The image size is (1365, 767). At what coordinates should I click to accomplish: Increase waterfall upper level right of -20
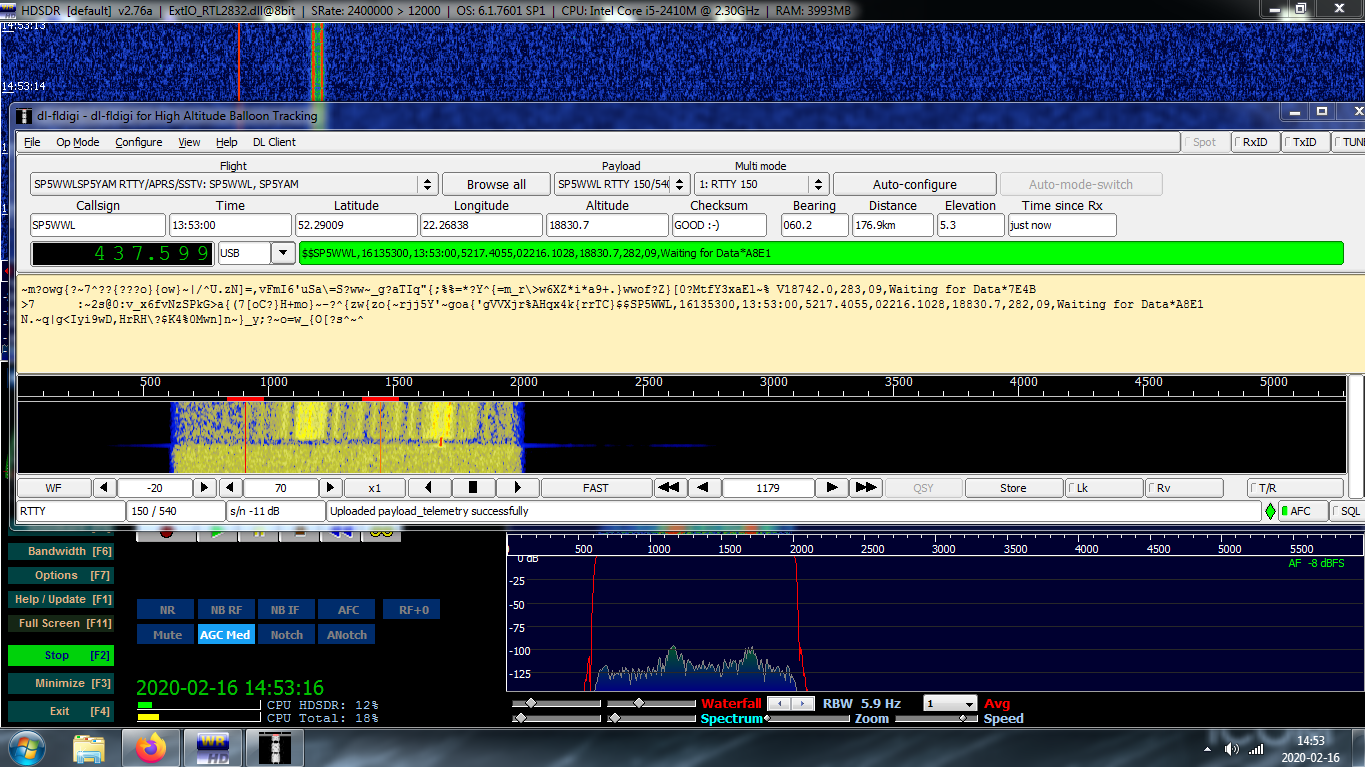tap(204, 488)
